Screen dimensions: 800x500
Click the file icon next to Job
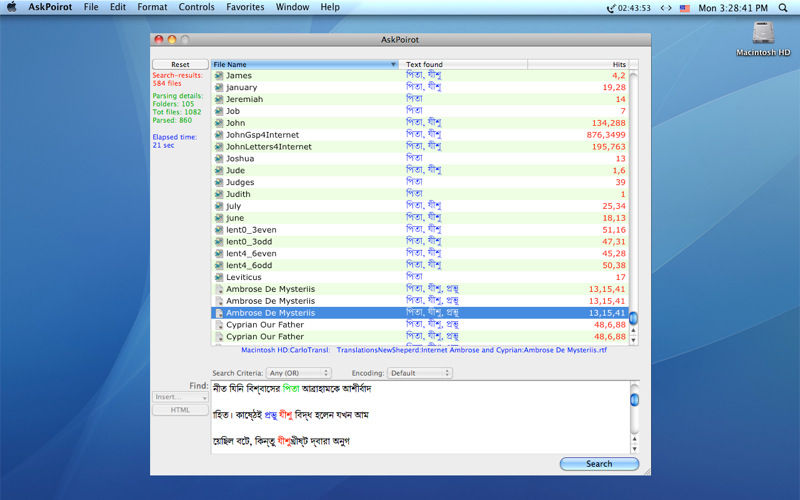pyautogui.click(x=219, y=111)
